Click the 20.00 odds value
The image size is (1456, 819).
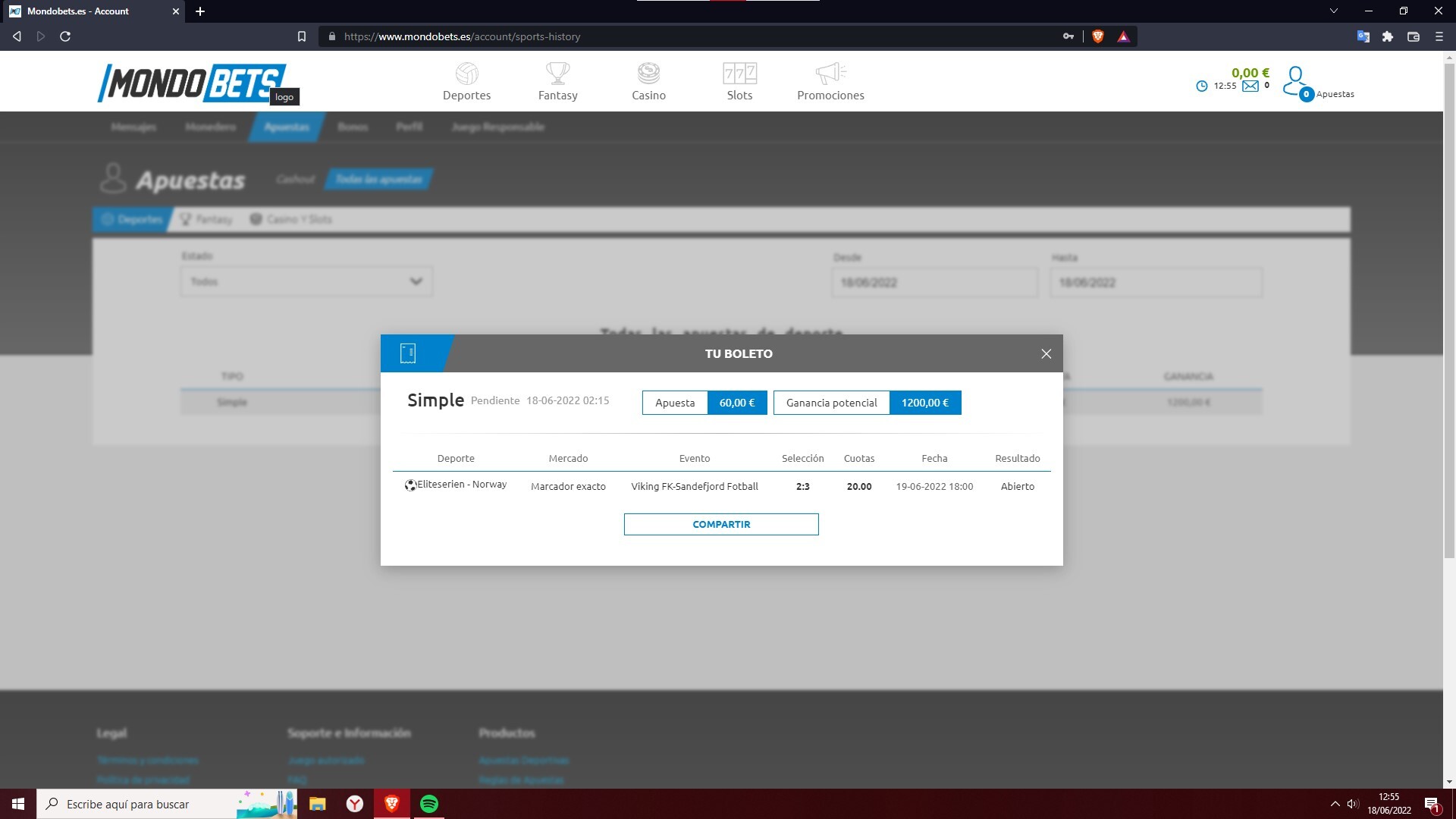pyautogui.click(x=859, y=486)
